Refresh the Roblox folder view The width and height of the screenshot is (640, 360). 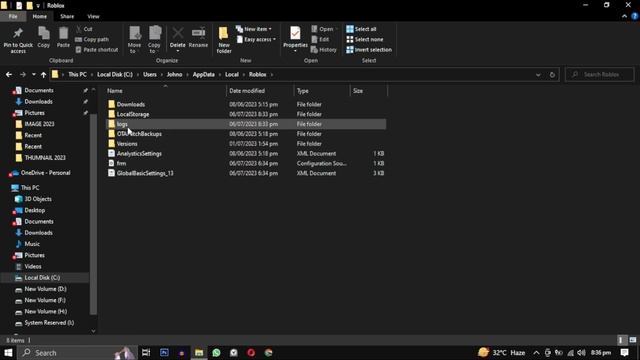click(x=552, y=75)
